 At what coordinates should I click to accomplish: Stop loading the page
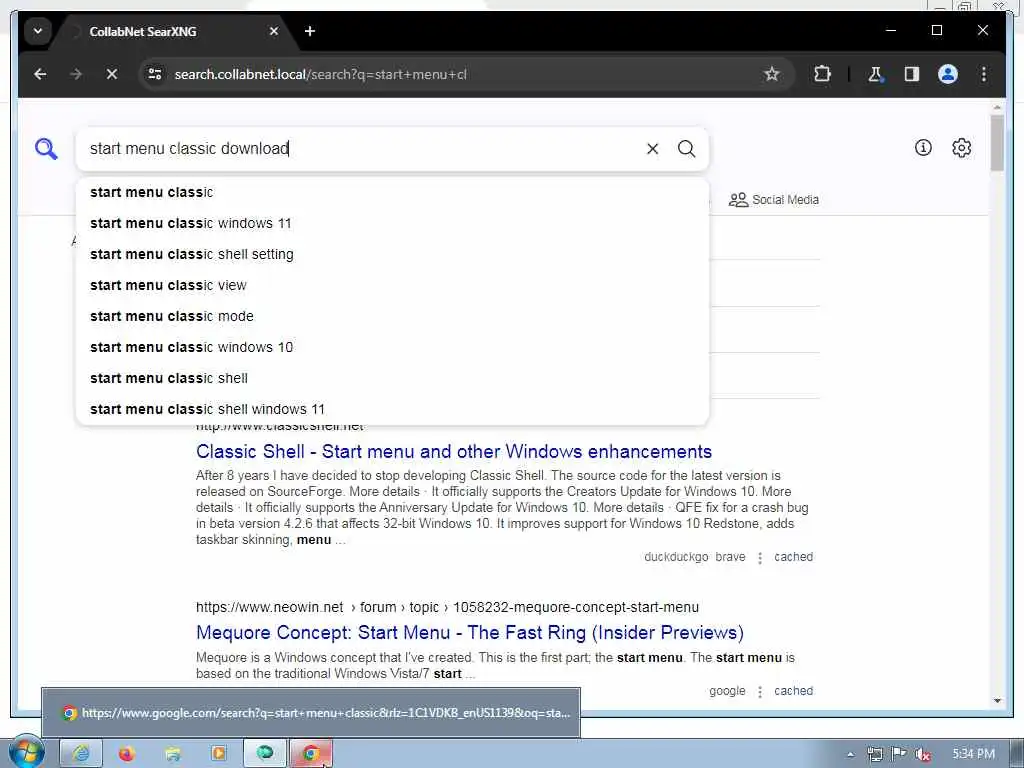click(112, 74)
